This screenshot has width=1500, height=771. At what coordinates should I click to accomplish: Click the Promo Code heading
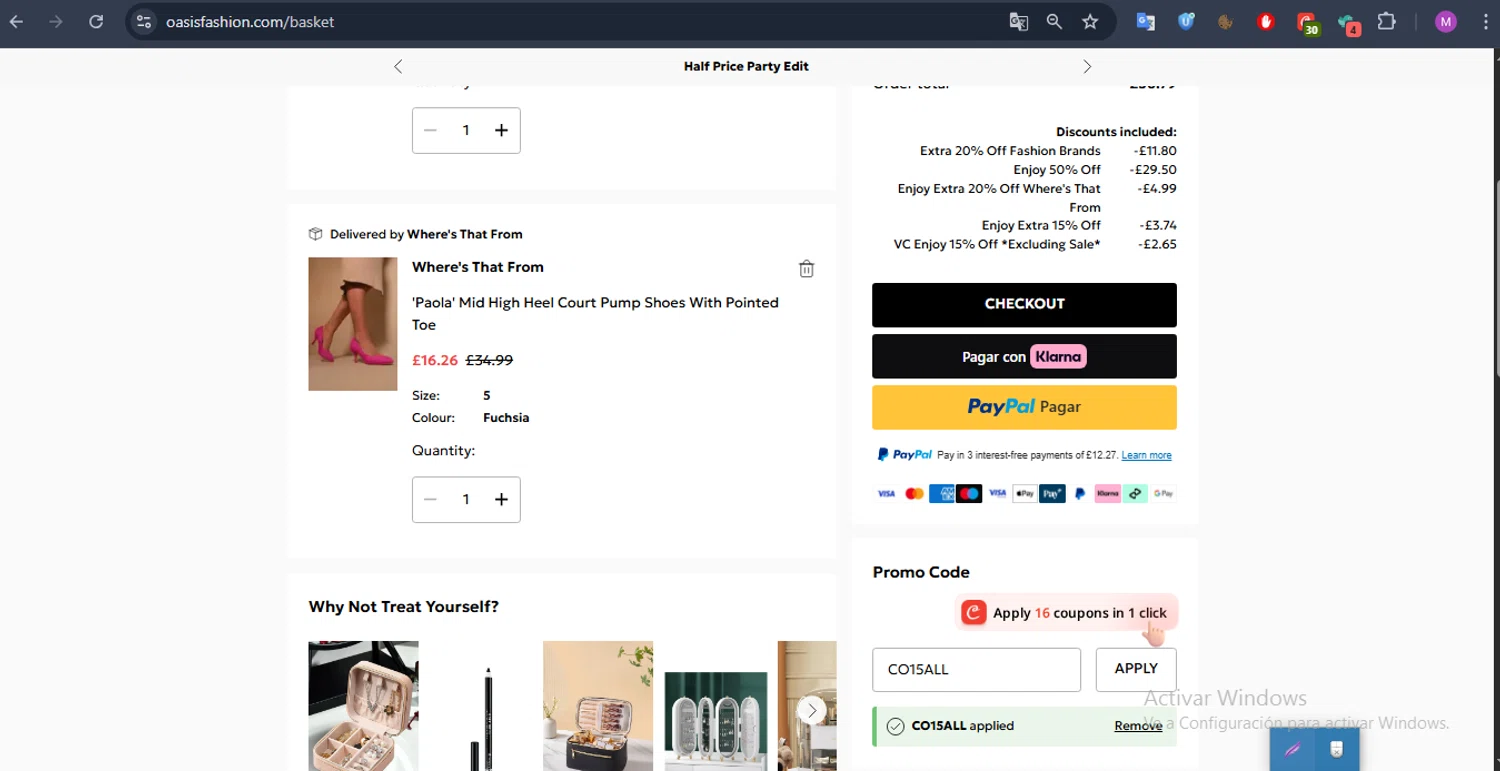pos(921,572)
